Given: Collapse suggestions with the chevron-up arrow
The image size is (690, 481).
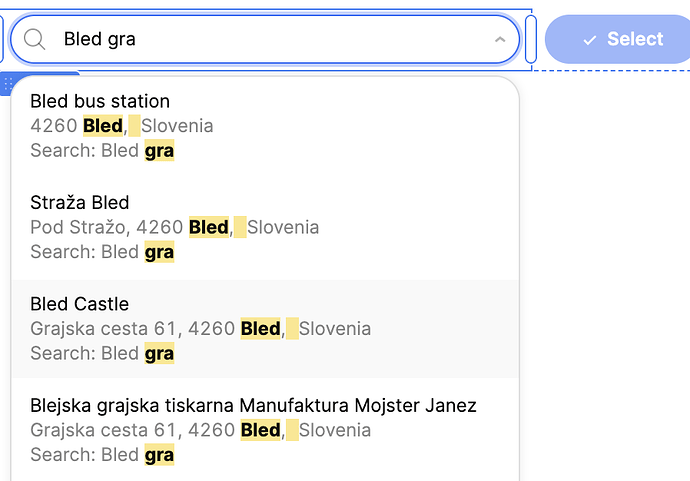Looking at the screenshot, I should pos(500,40).
